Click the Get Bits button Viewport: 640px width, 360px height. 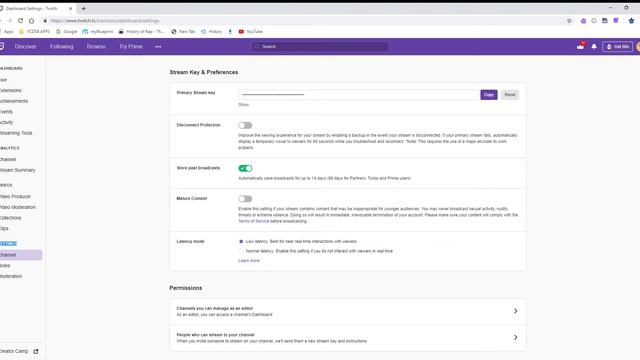click(x=618, y=47)
